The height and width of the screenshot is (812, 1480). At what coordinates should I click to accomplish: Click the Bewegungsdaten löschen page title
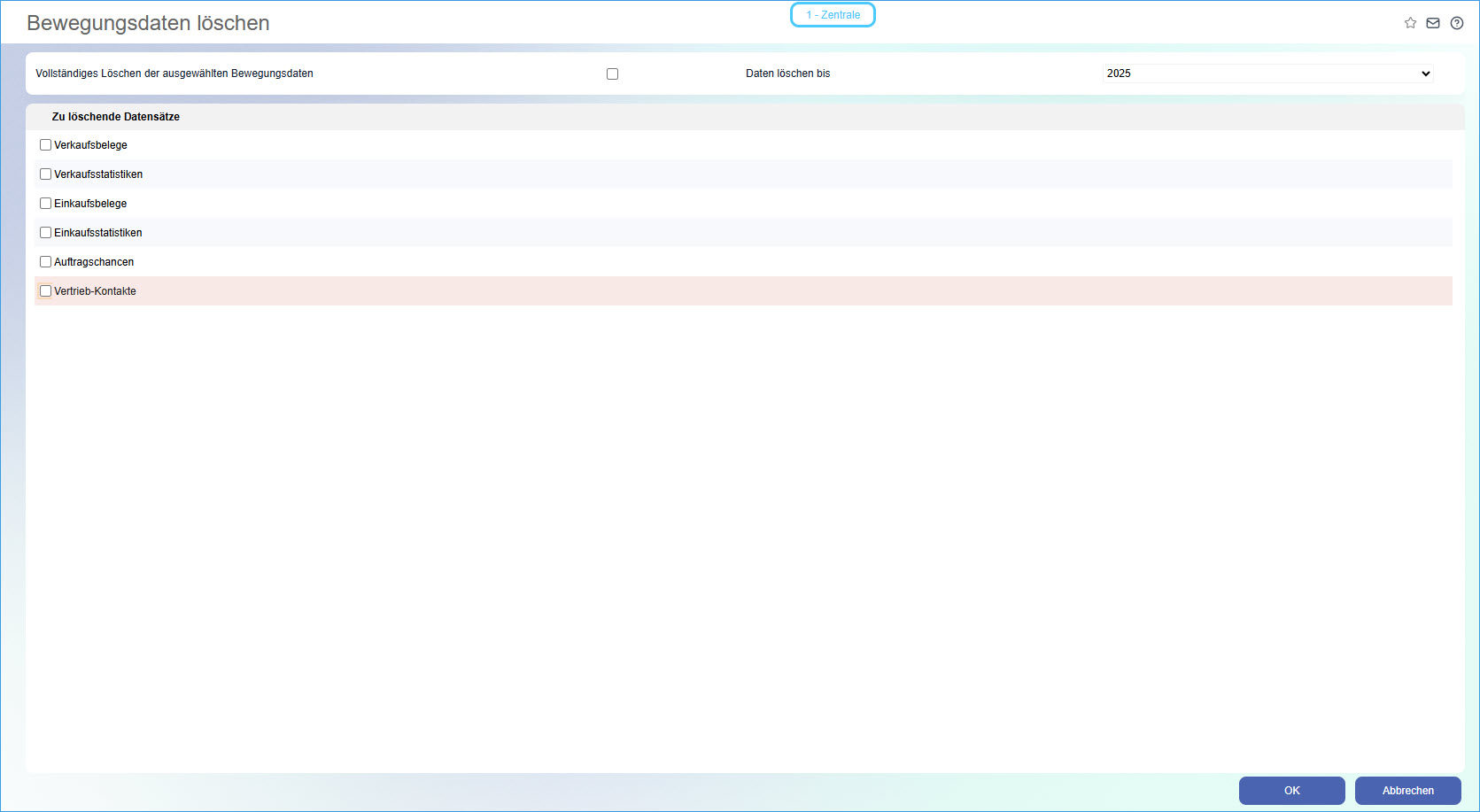[x=148, y=23]
